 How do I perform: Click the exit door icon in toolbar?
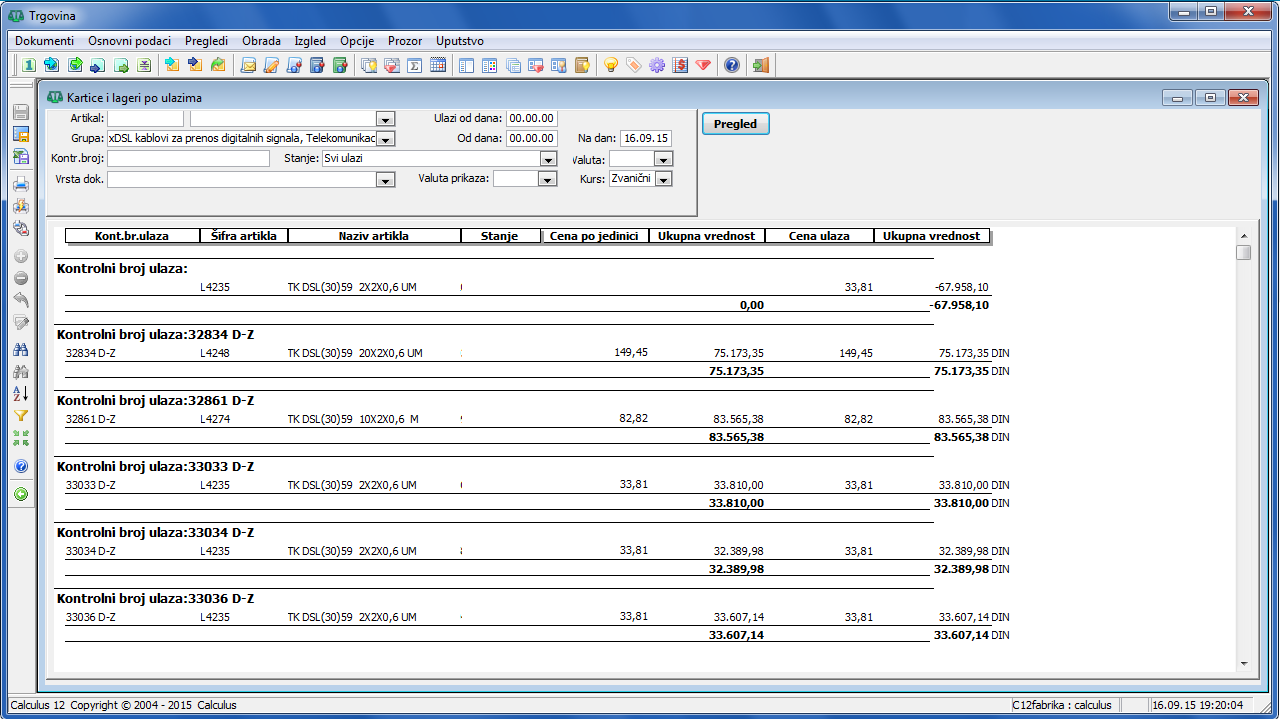point(761,66)
